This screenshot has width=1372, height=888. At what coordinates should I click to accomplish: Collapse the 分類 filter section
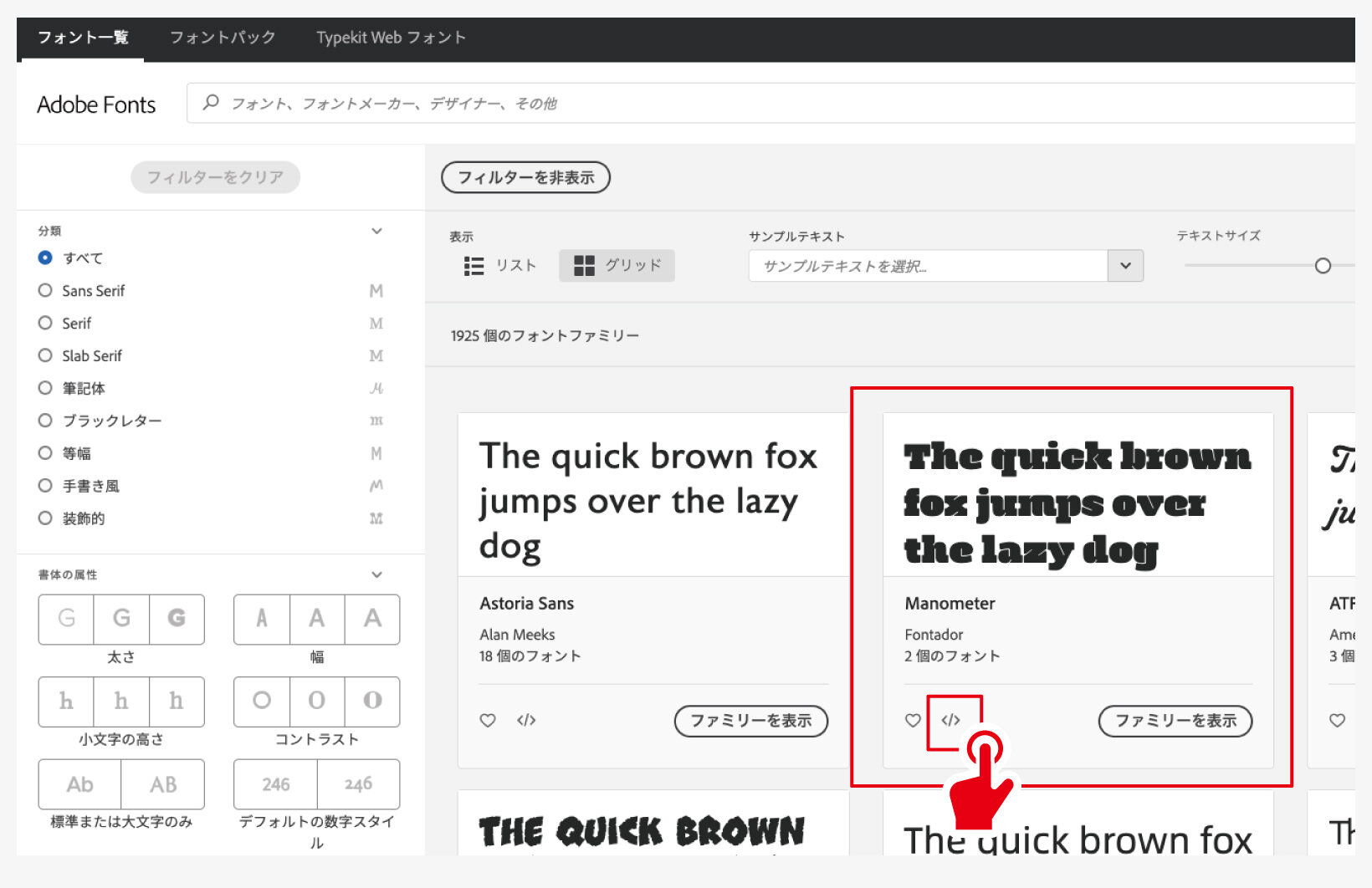376,231
